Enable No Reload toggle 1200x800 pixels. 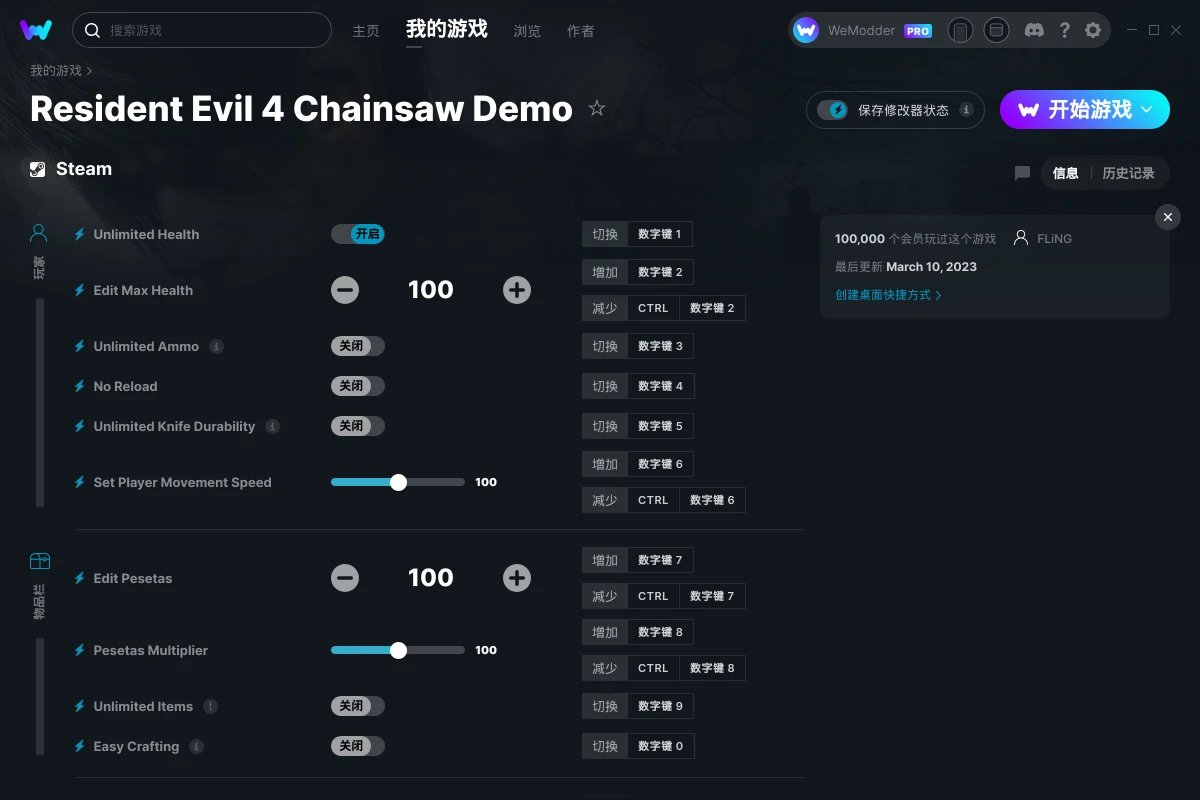click(x=358, y=386)
